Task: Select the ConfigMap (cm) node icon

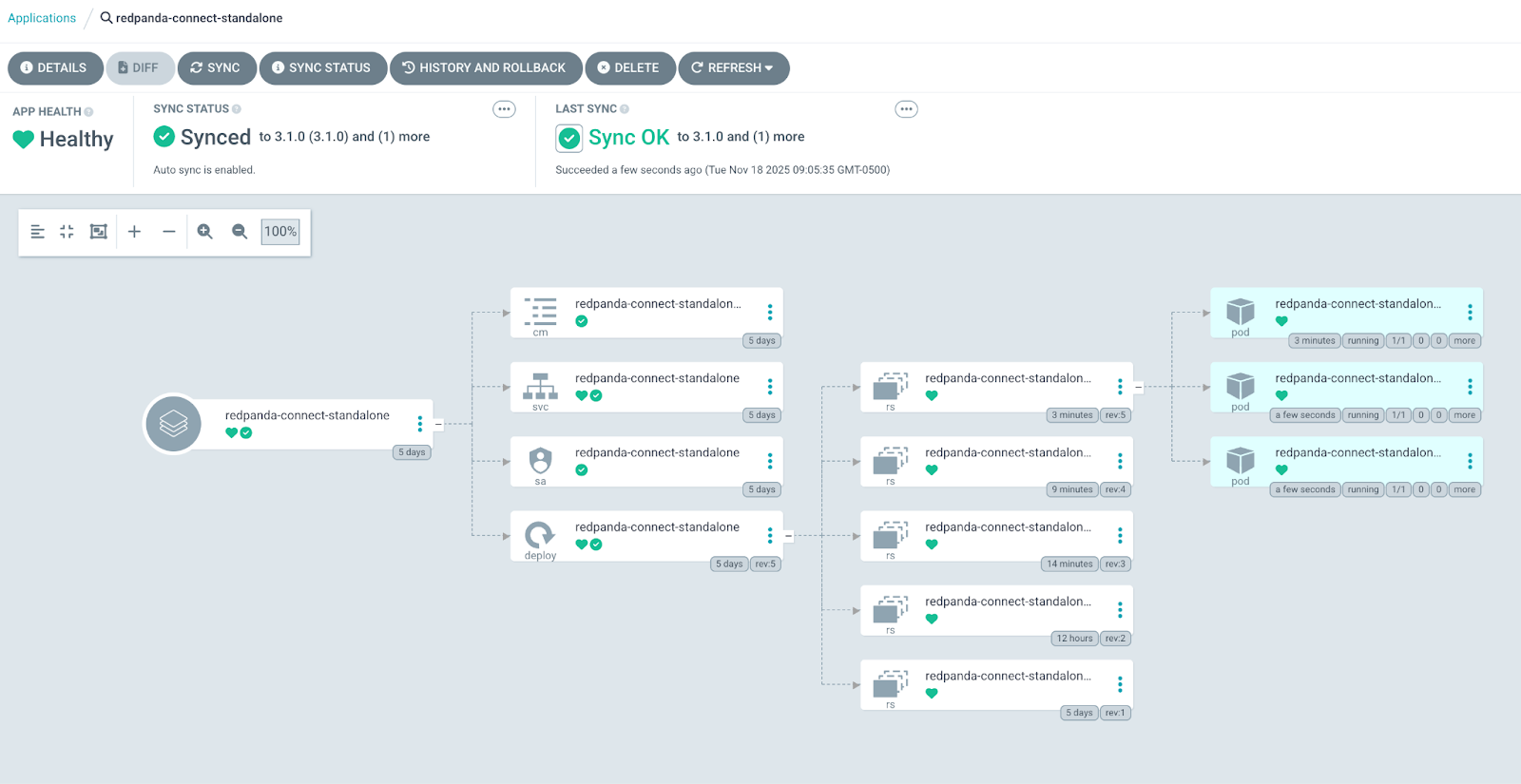Action: [x=540, y=312]
